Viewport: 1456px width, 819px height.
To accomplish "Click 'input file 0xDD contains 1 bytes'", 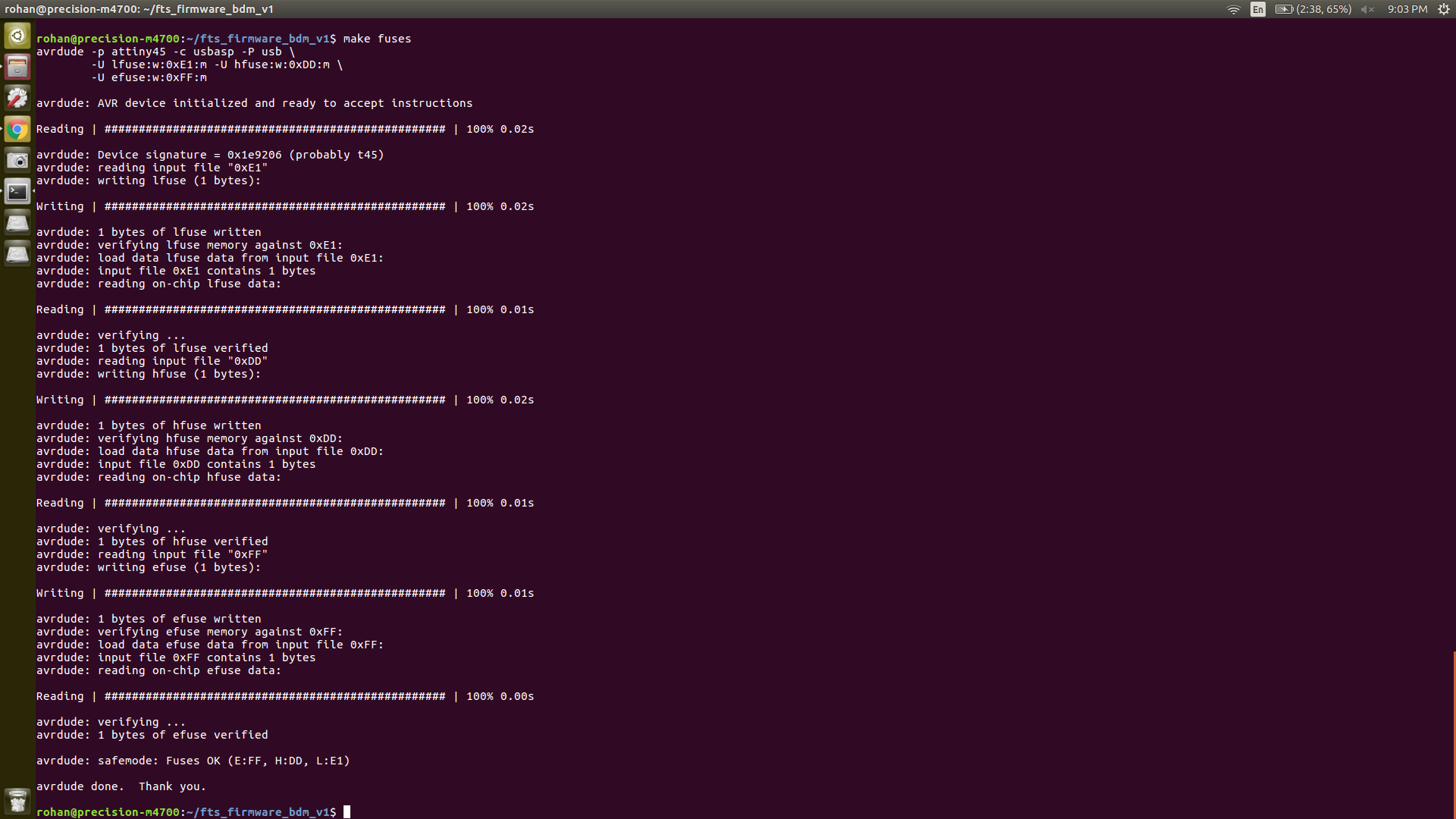I will click(176, 464).
